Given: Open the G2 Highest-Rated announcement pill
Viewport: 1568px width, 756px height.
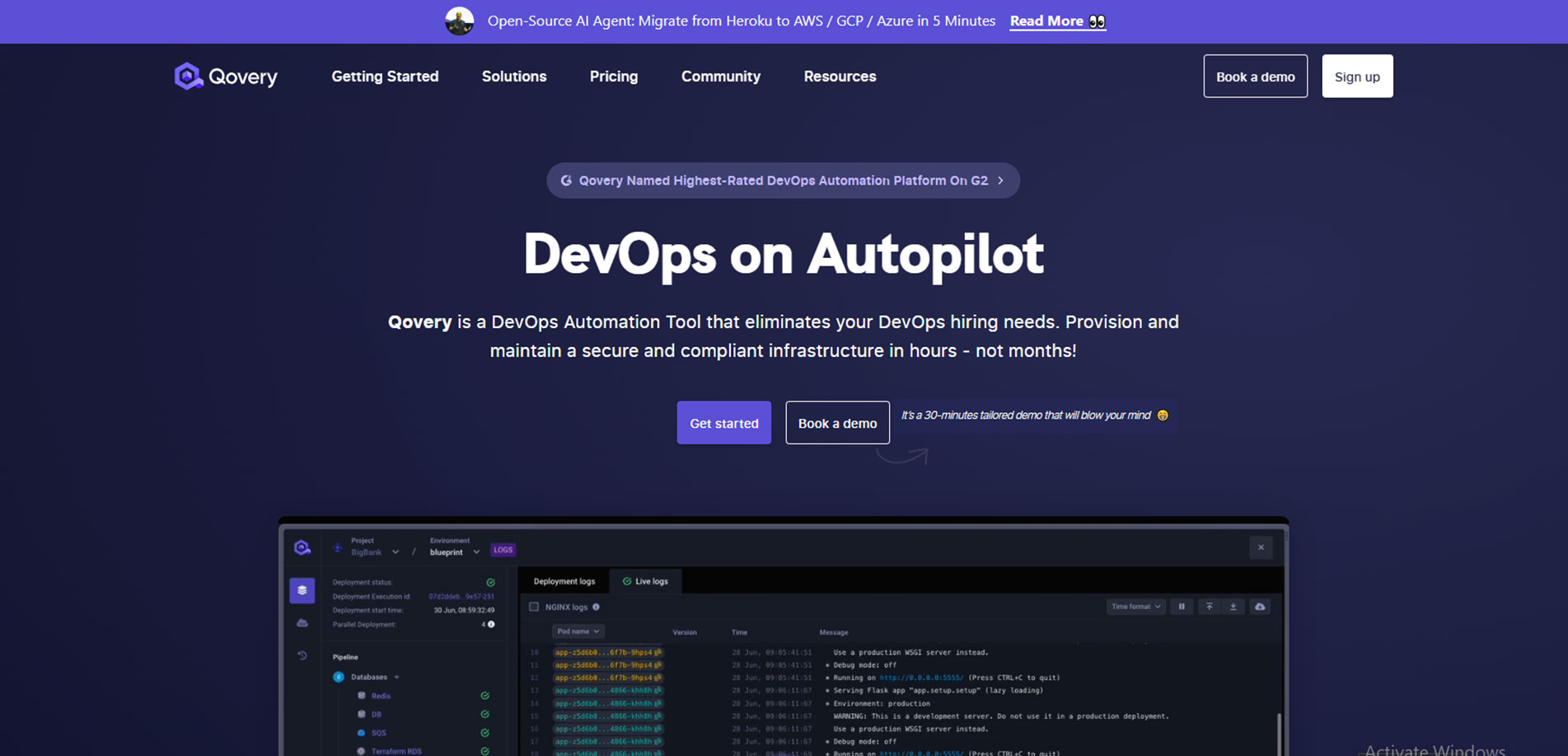Looking at the screenshot, I should (783, 181).
